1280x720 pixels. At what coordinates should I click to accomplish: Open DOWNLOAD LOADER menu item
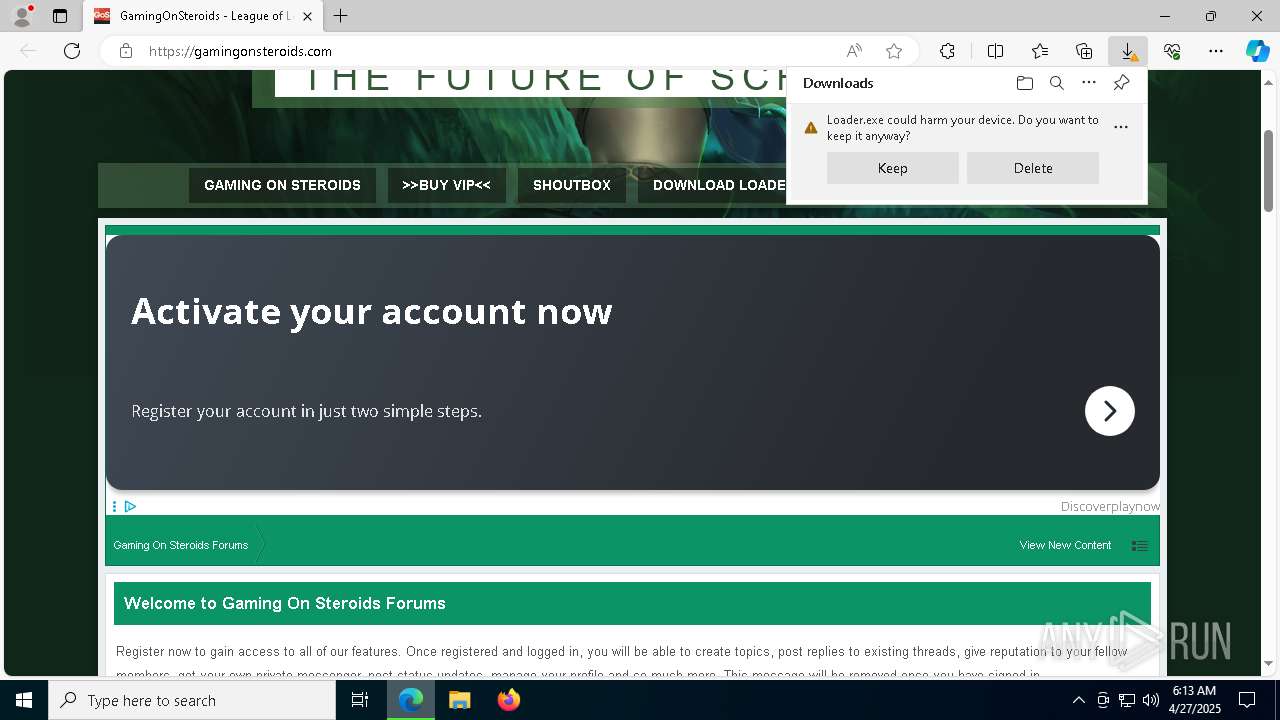[712, 185]
